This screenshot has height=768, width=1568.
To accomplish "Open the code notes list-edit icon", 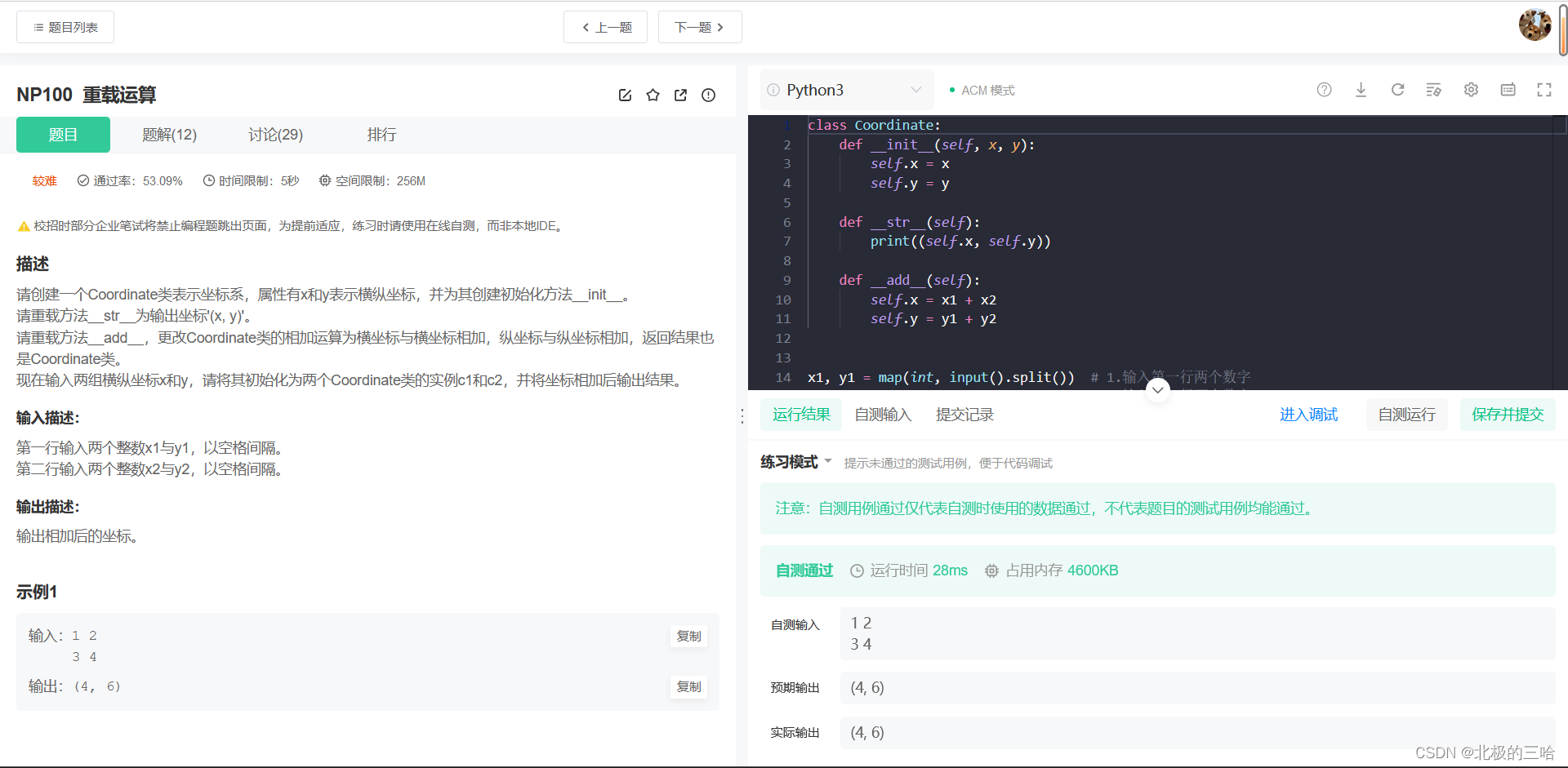I will (x=1433, y=90).
